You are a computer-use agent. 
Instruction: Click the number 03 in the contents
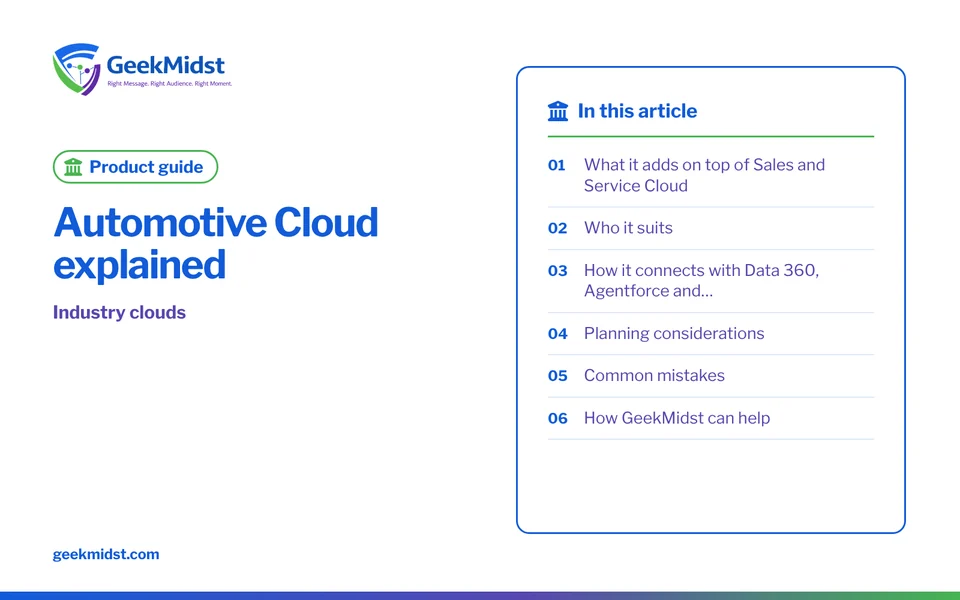point(557,271)
